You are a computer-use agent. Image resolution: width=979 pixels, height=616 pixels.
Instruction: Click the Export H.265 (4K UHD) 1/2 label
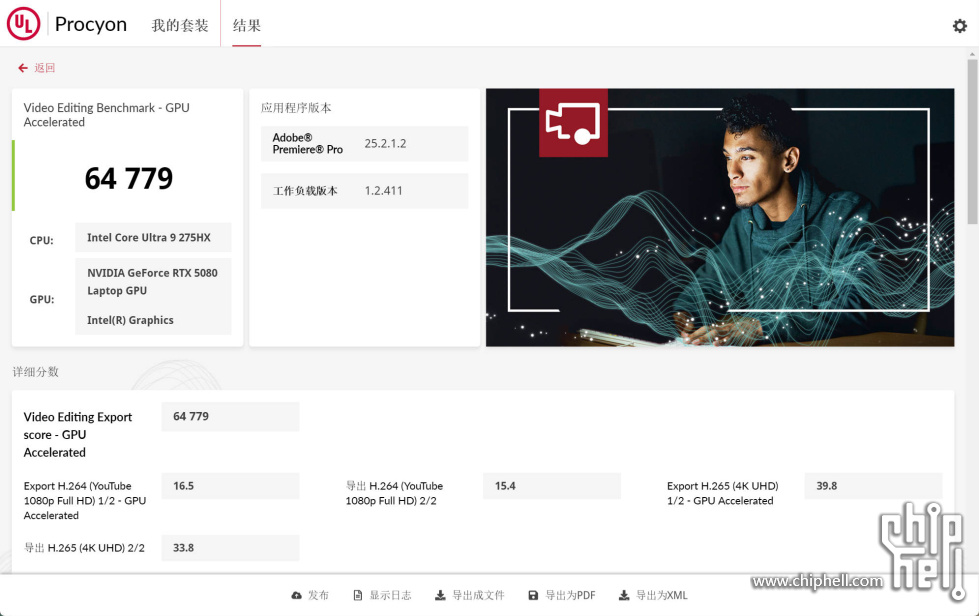722,493
